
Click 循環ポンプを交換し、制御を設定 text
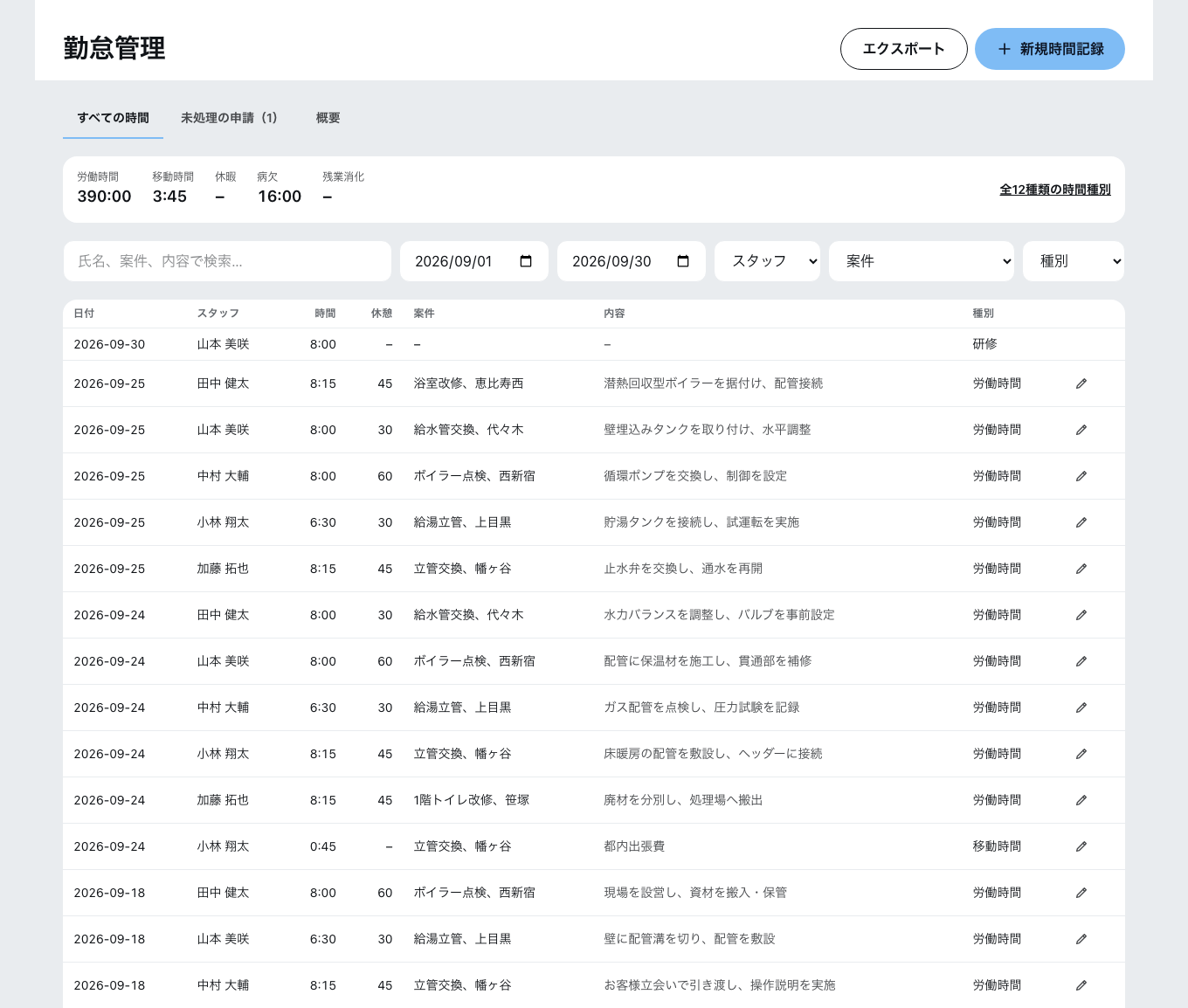[695, 476]
